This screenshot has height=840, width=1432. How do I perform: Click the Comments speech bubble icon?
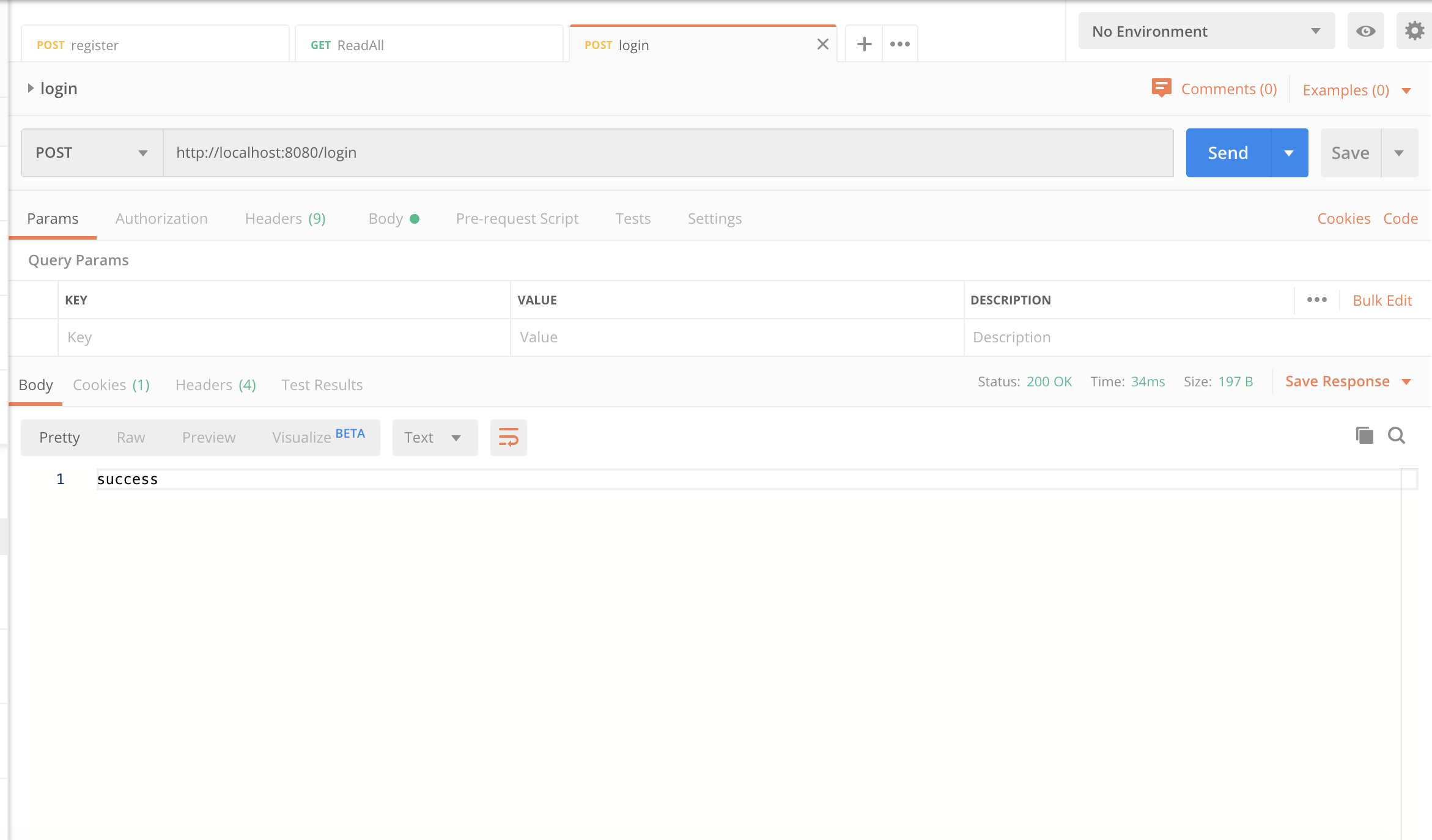[1161, 88]
